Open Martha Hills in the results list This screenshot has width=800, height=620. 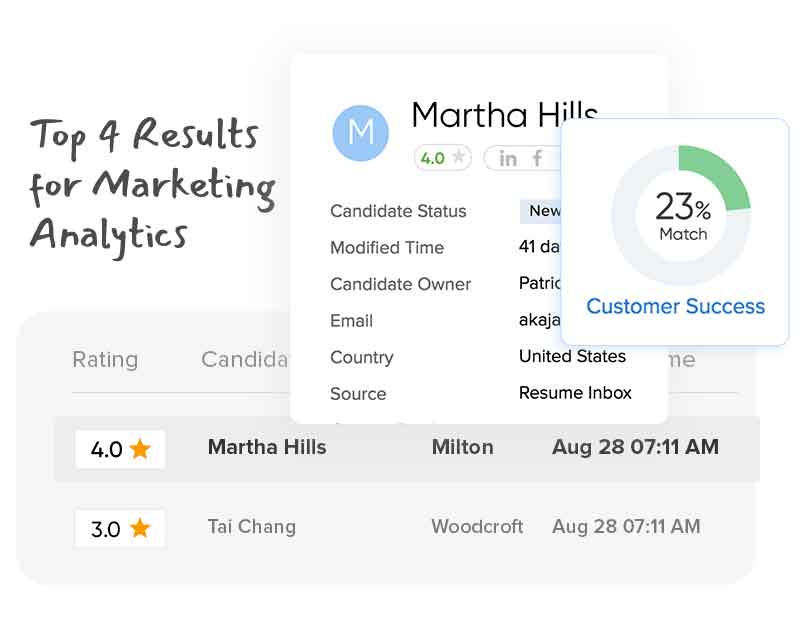point(267,448)
